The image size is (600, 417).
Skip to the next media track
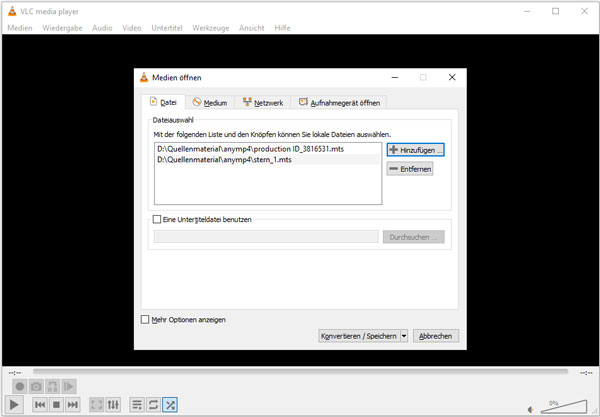coord(72,404)
